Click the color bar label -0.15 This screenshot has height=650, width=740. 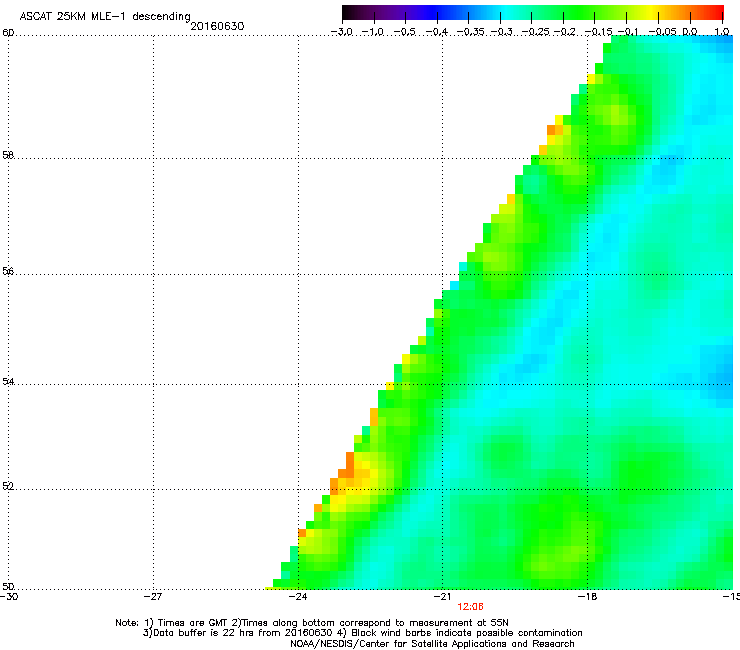598,32
